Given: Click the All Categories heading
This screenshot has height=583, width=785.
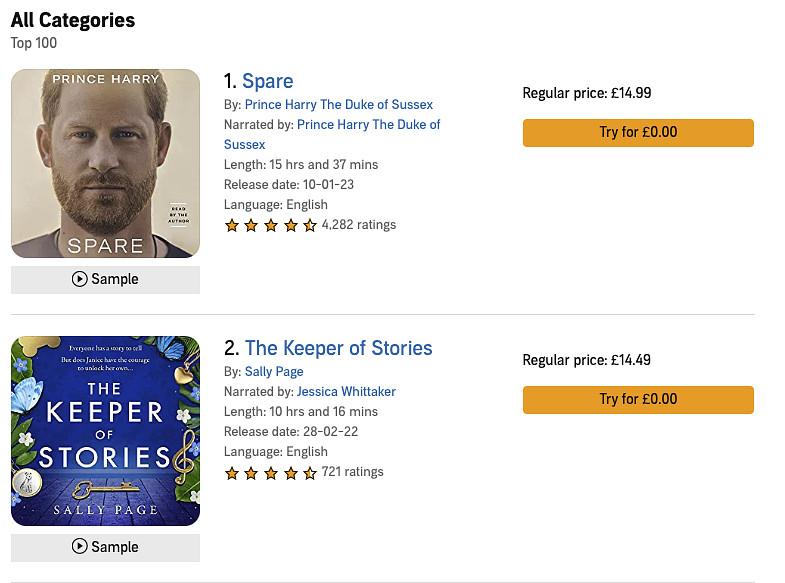Looking at the screenshot, I should coord(73,20).
